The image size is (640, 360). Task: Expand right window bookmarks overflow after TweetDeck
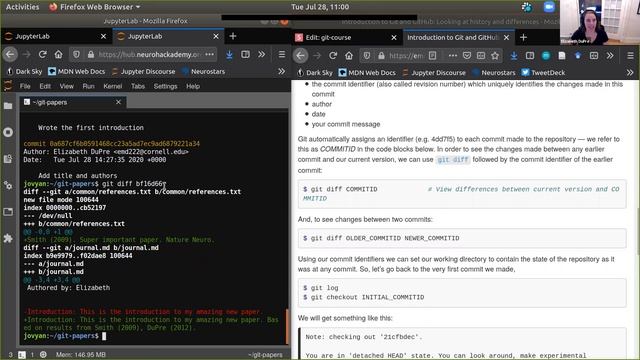click(630, 72)
